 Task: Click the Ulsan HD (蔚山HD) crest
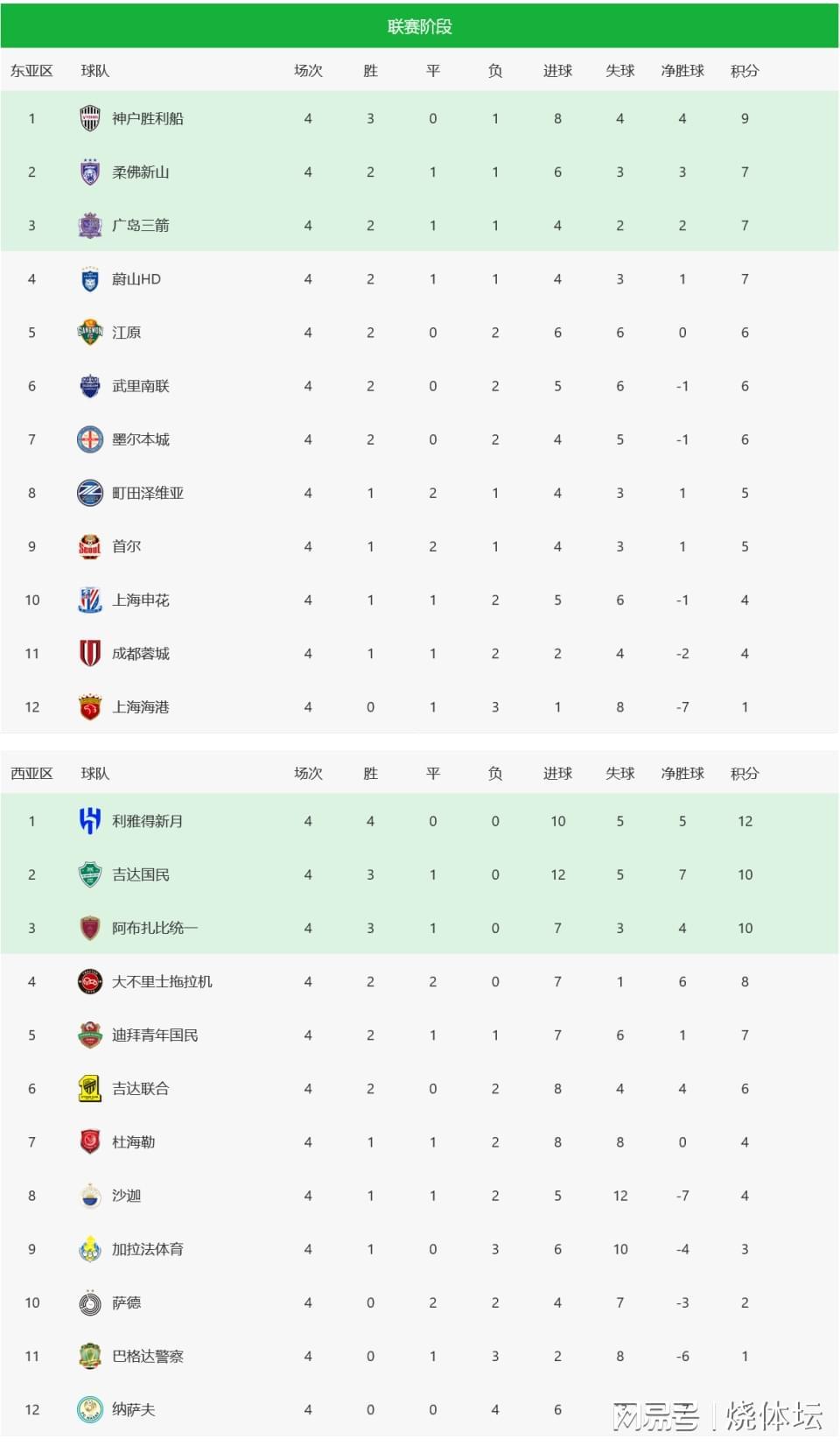point(90,279)
